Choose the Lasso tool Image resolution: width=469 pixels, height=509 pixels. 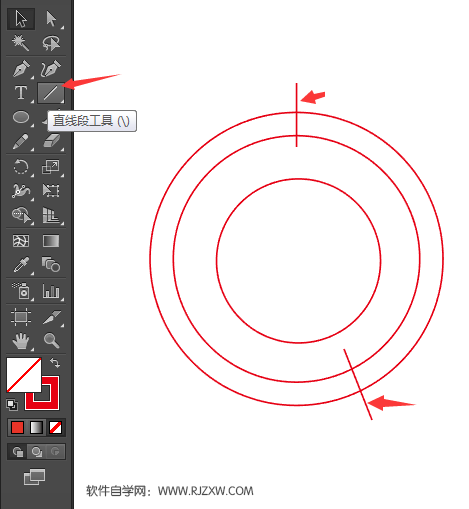[x=51, y=43]
